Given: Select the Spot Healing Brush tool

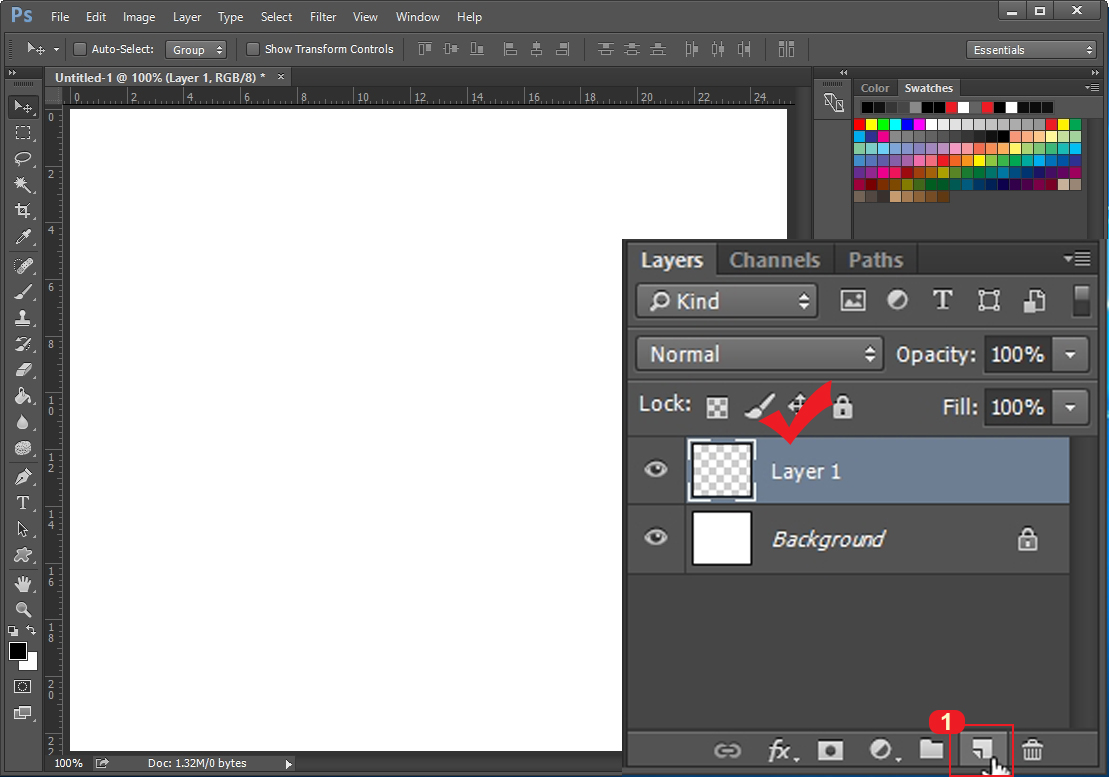Looking at the screenshot, I should tap(23, 266).
